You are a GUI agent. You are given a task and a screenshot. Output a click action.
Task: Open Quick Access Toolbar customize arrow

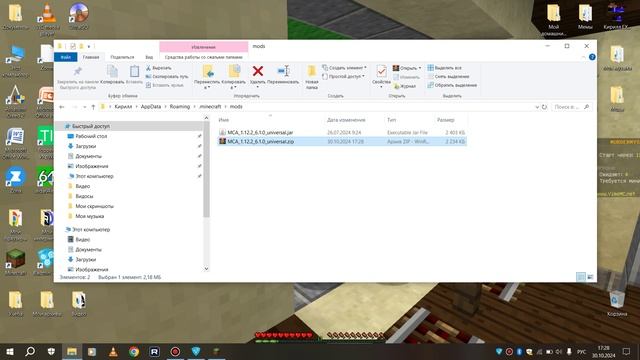click(x=89, y=47)
